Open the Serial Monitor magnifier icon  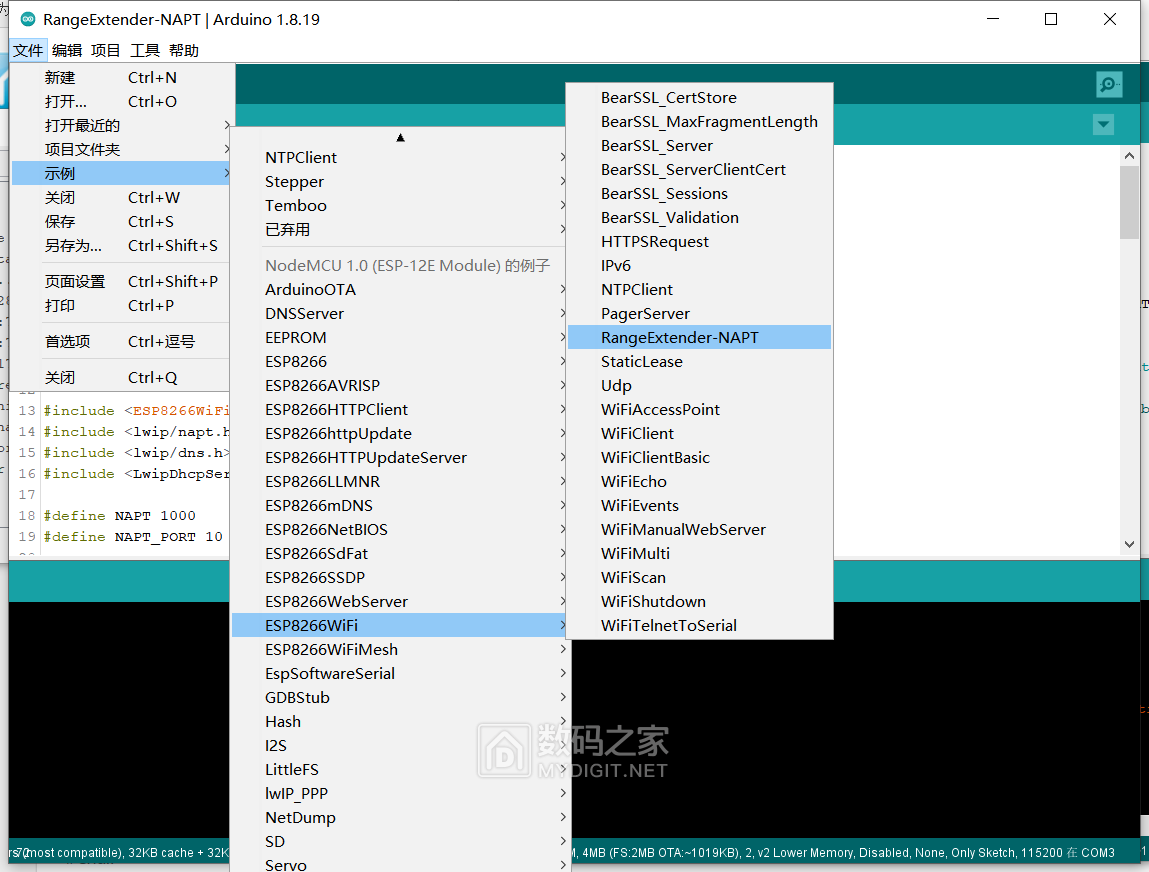pos(1109,84)
